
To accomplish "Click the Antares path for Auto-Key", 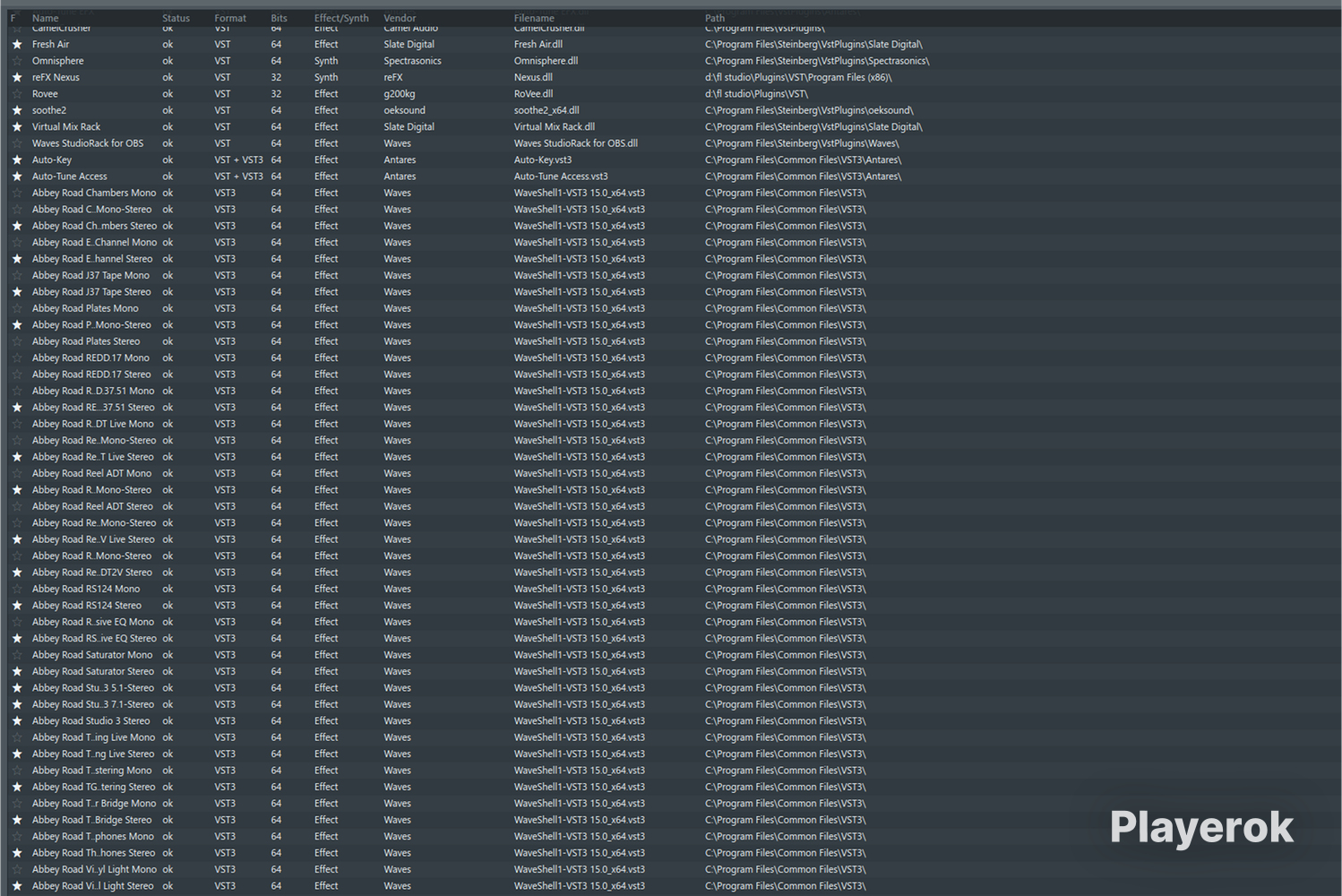I will 804,160.
